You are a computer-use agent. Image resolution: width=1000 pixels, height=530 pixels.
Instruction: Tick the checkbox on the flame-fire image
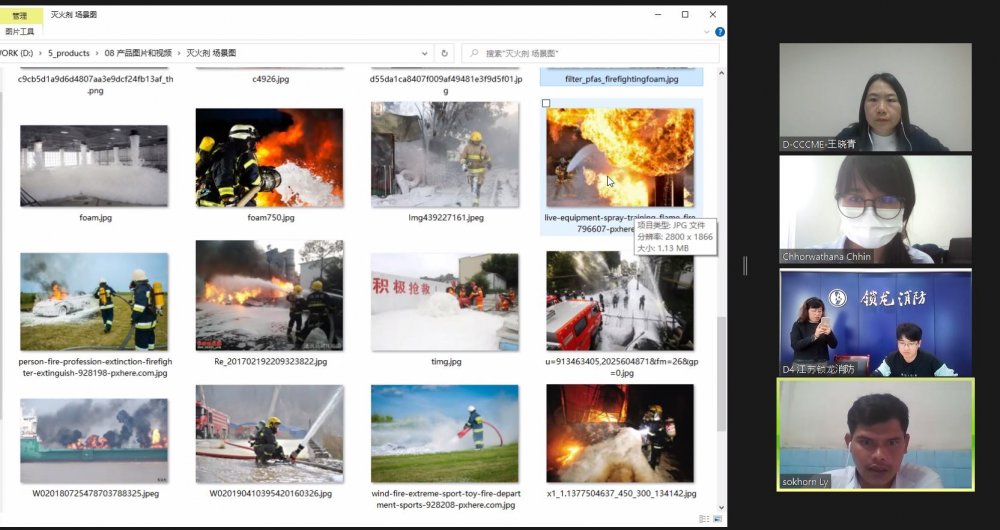[546, 103]
